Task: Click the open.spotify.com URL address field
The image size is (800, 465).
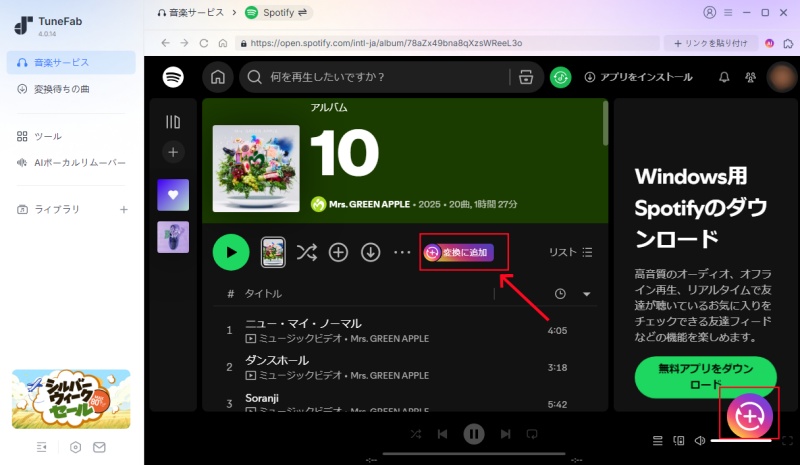Action: tap(447, 43)
